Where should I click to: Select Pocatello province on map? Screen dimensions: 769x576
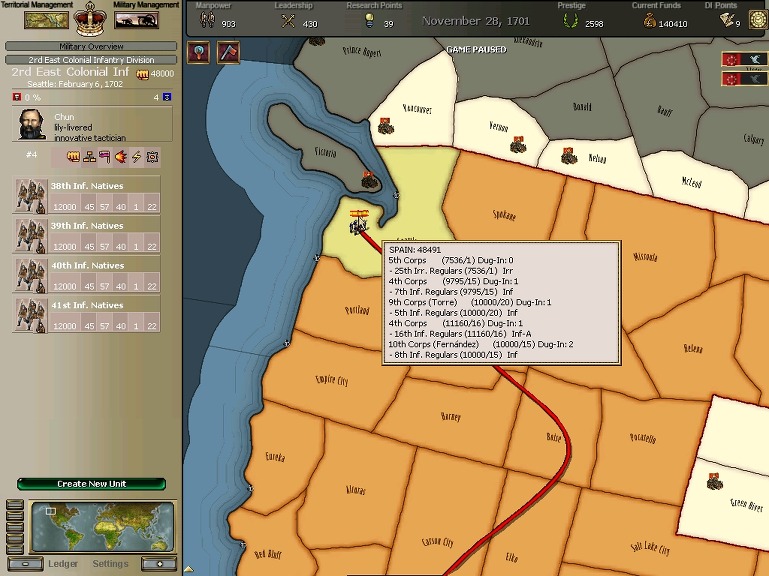click(643, 437)
